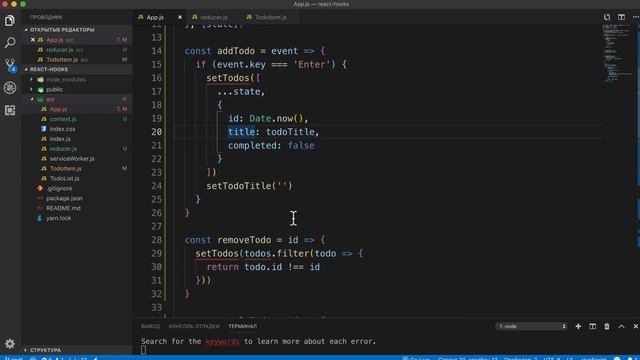Collapse the src folder arrow
The image size is (640, 360).
tap(32, 99)
